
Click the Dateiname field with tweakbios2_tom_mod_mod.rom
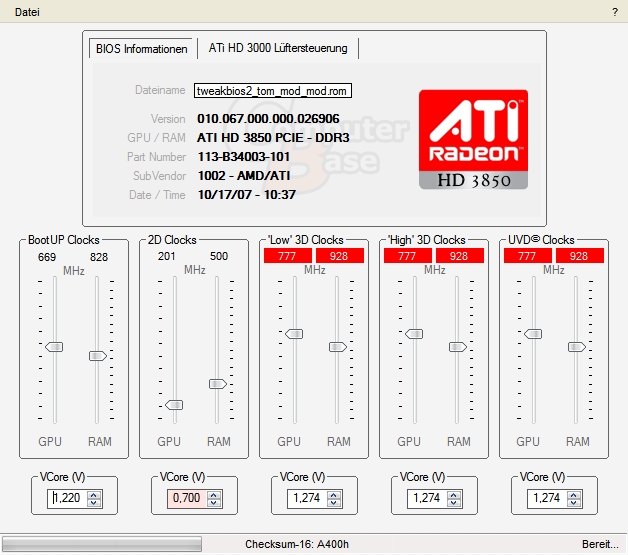click(273, 90)
